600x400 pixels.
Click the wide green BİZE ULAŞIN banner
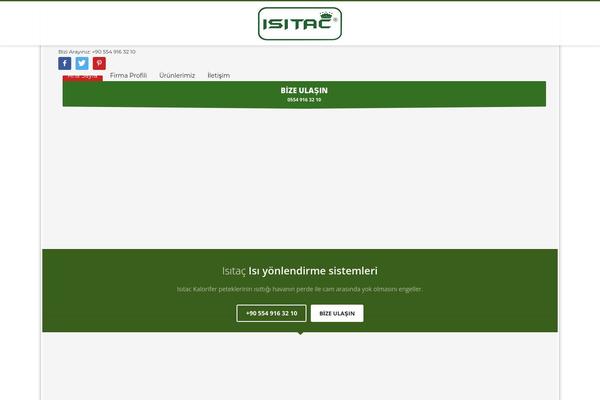(304, 94)
